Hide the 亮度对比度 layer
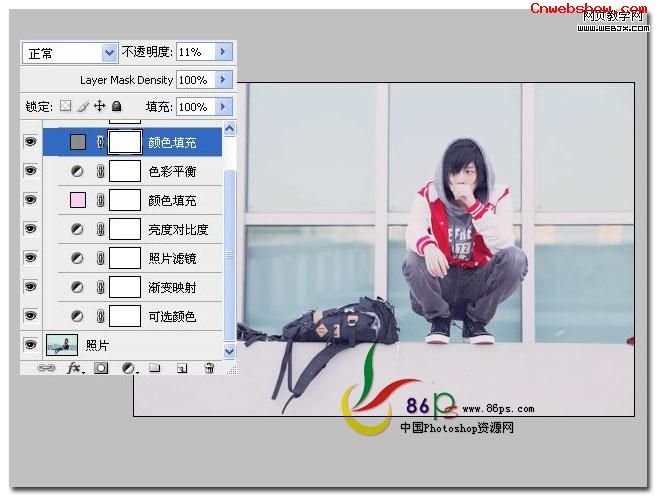 (31, 229)
